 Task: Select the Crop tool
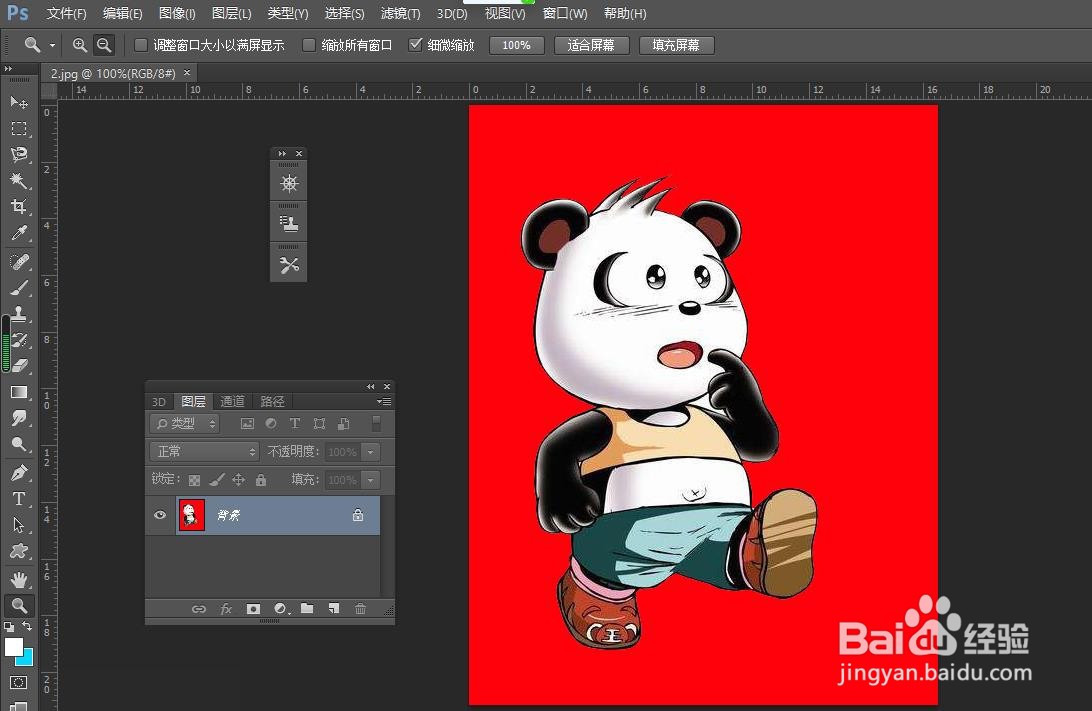point(19,206)
